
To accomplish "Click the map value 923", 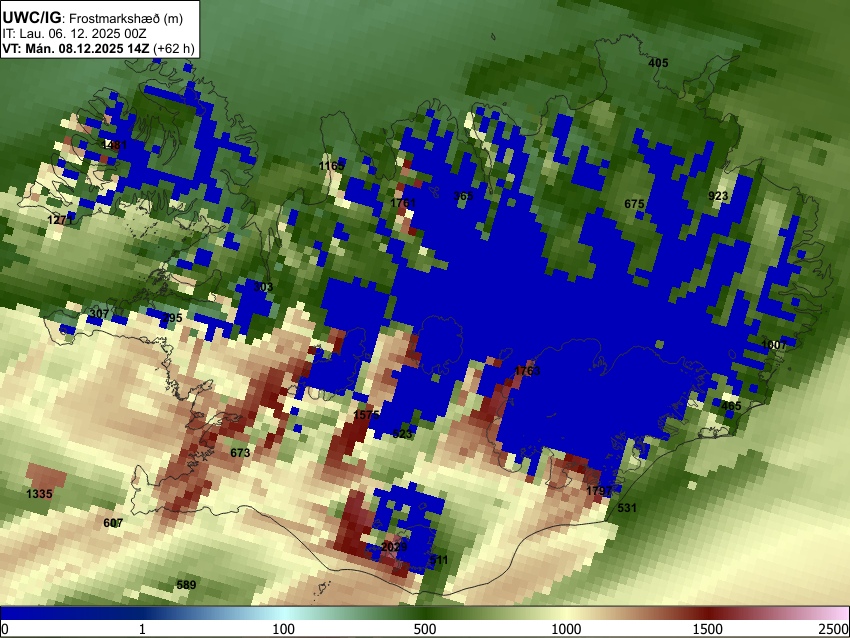I will point(718,196).
